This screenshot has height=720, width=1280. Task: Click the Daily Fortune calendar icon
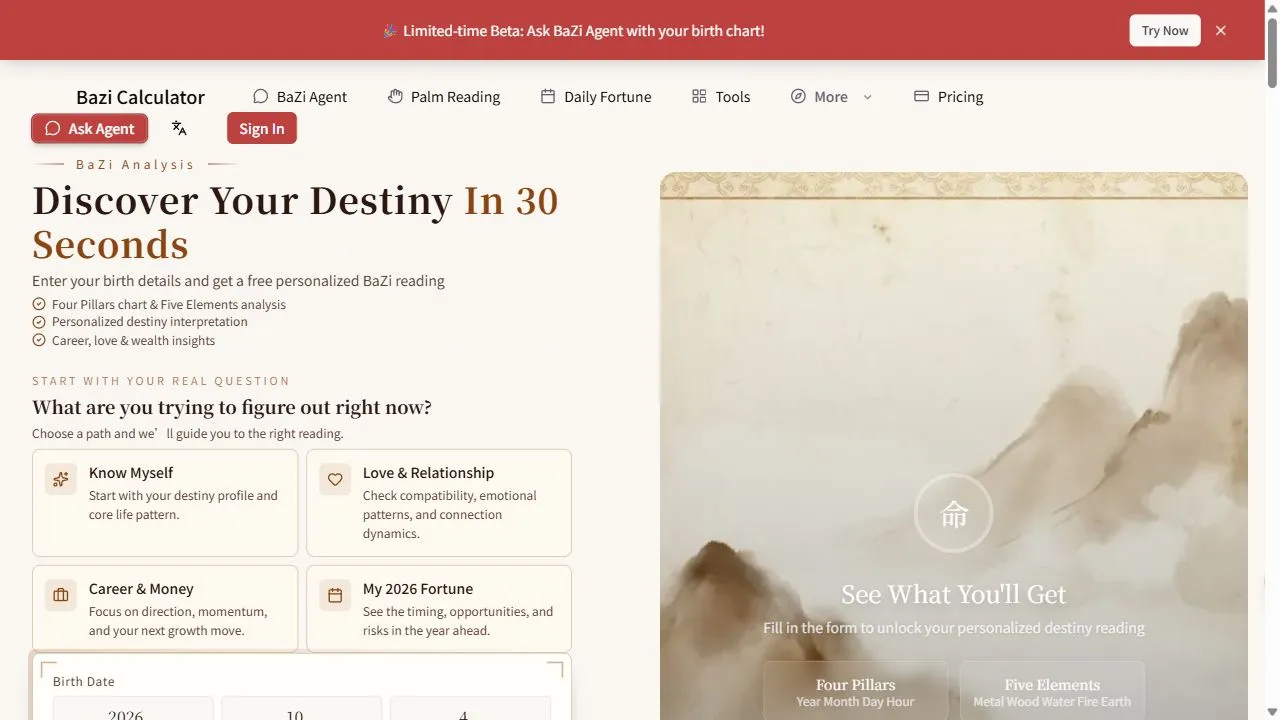548,96
